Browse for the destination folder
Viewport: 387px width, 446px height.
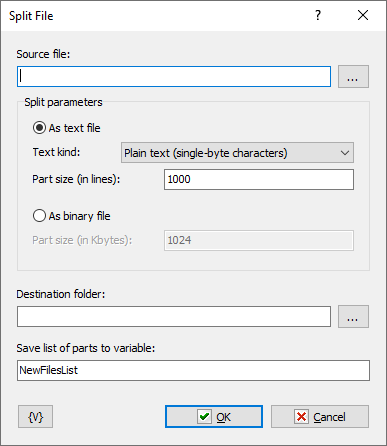pos(353,317)
